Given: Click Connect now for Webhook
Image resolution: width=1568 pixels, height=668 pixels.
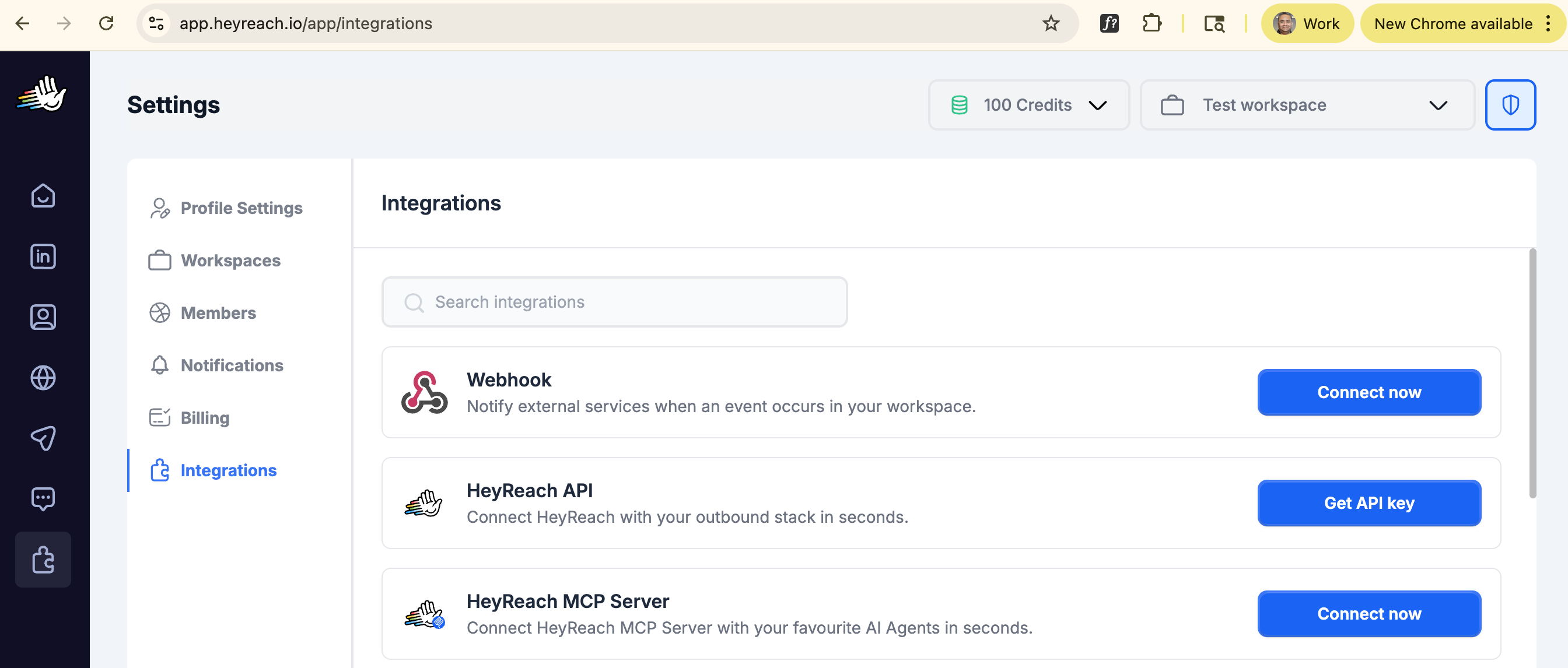Looking at the screenshot, I should (x=1368, y=392).
